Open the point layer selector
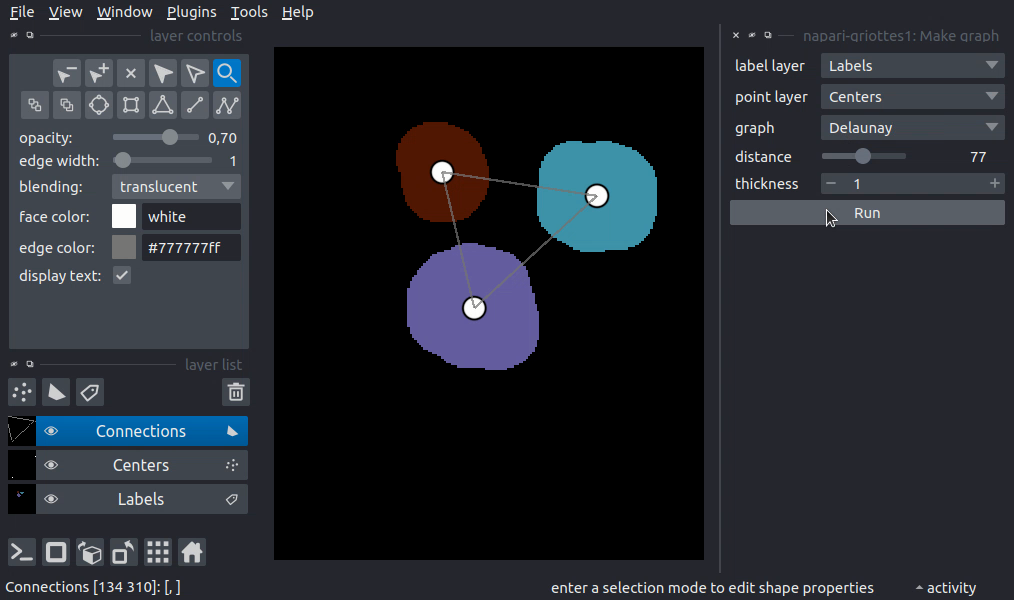 (x=911, y=96)
